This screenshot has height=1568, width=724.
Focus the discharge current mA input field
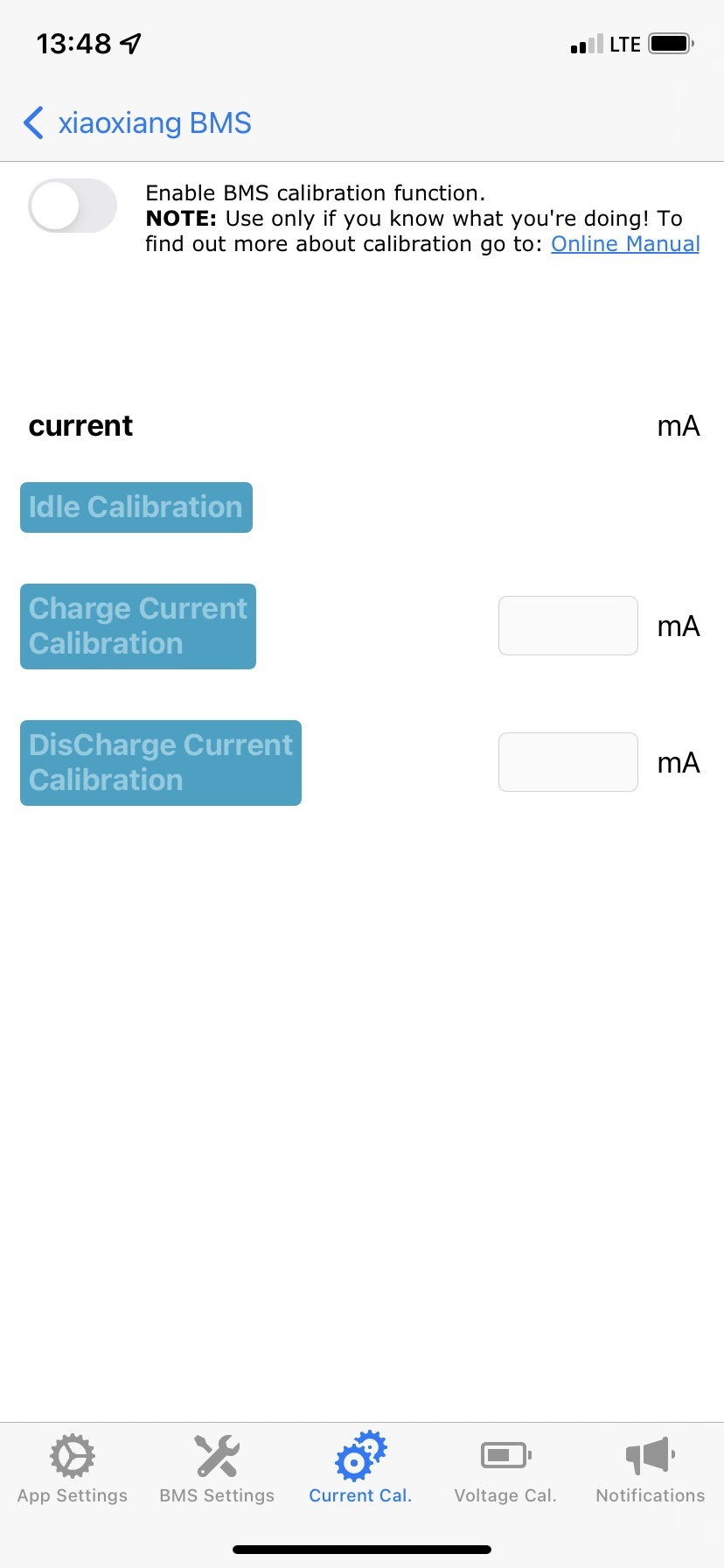point(568,762)
